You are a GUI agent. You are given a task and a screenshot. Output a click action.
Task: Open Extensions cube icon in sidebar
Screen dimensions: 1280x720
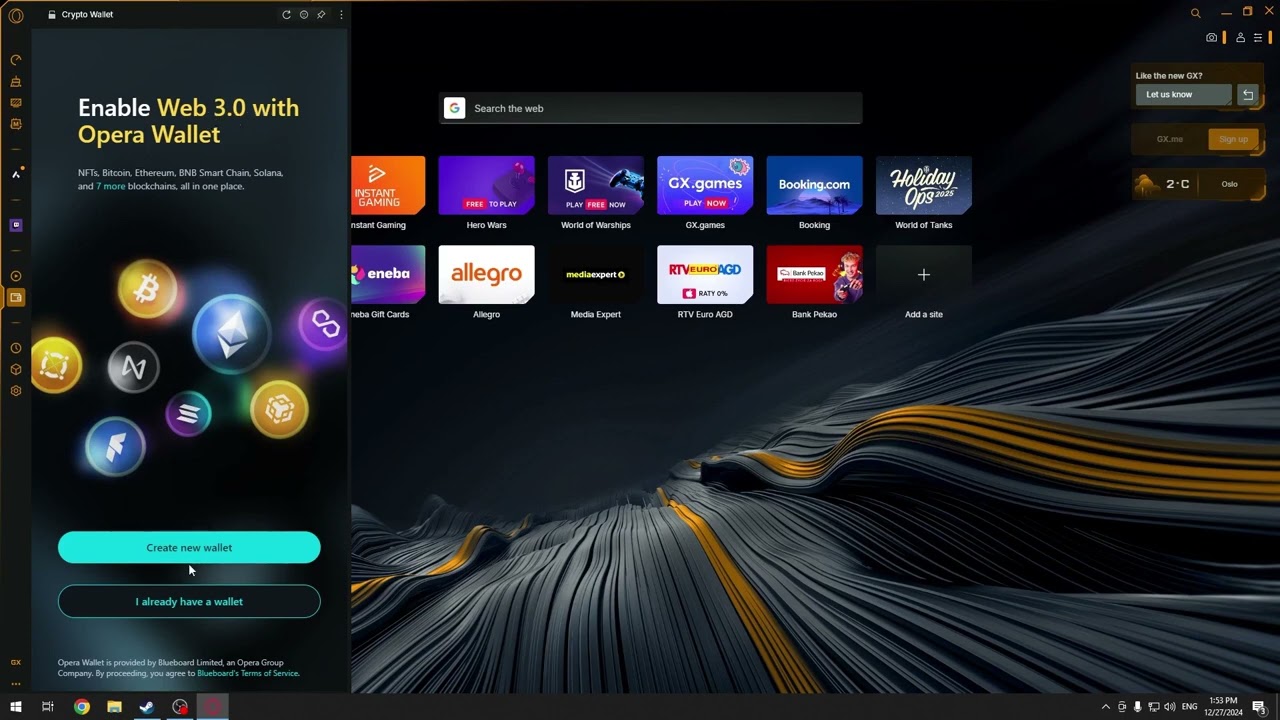point(15,369)
